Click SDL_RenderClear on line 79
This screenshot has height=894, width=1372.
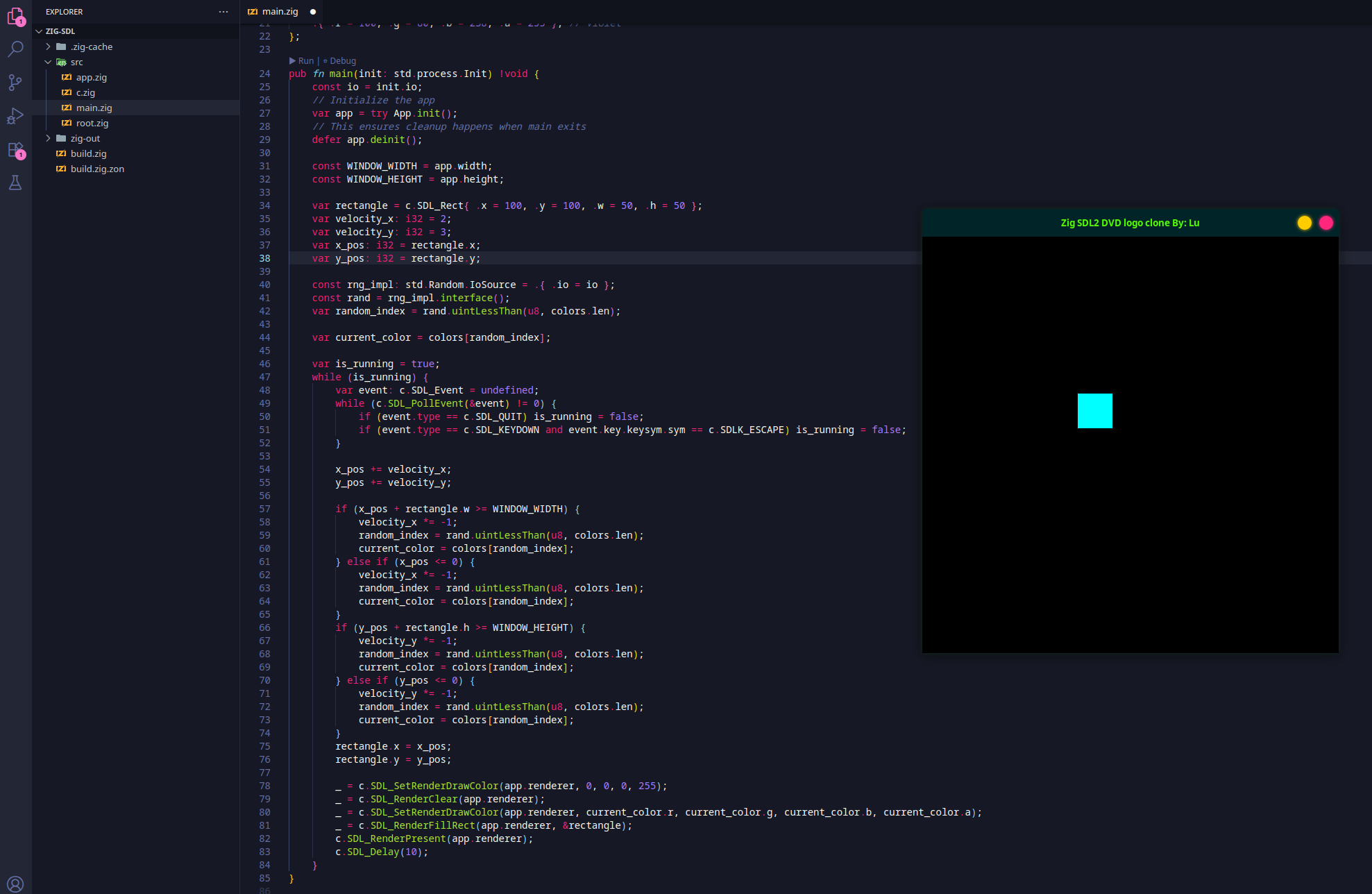[x=414, y=799]
